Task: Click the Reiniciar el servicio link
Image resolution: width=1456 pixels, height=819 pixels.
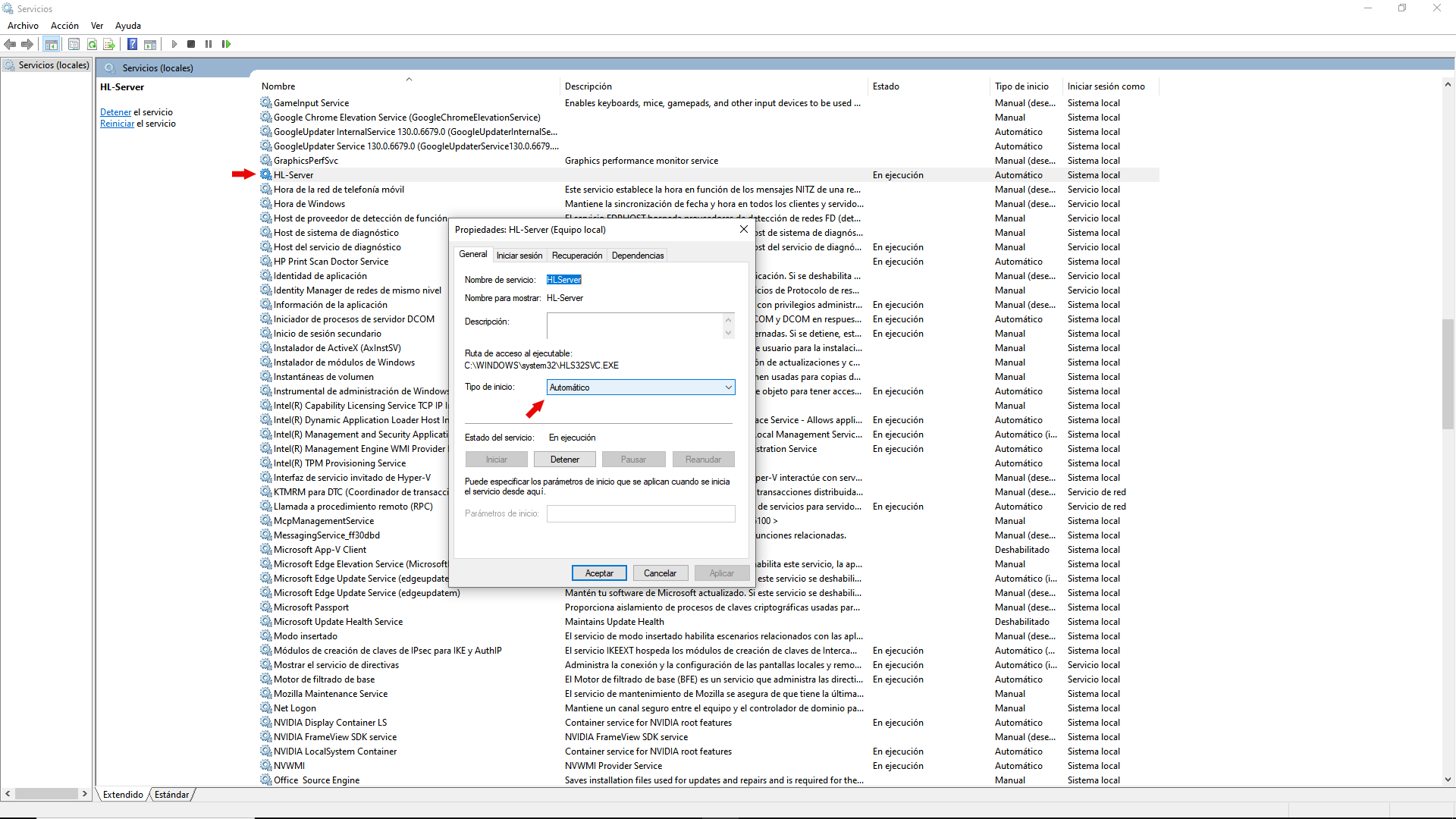Action: (138, 124)
